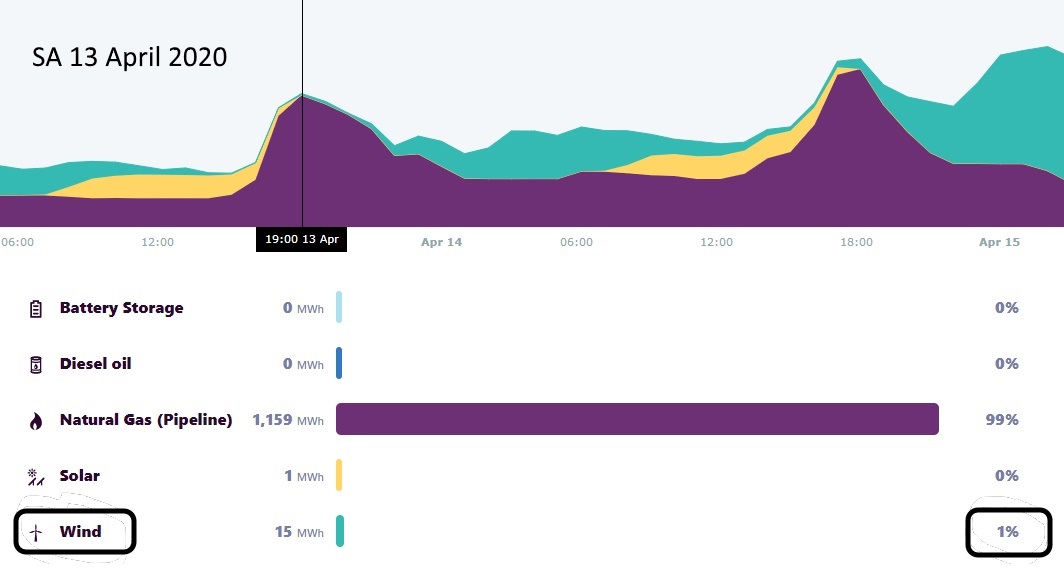This screenshot has height=571, width=1064.
Task: Click the Diesel oil barrel icon
Action: pos(36,364)
